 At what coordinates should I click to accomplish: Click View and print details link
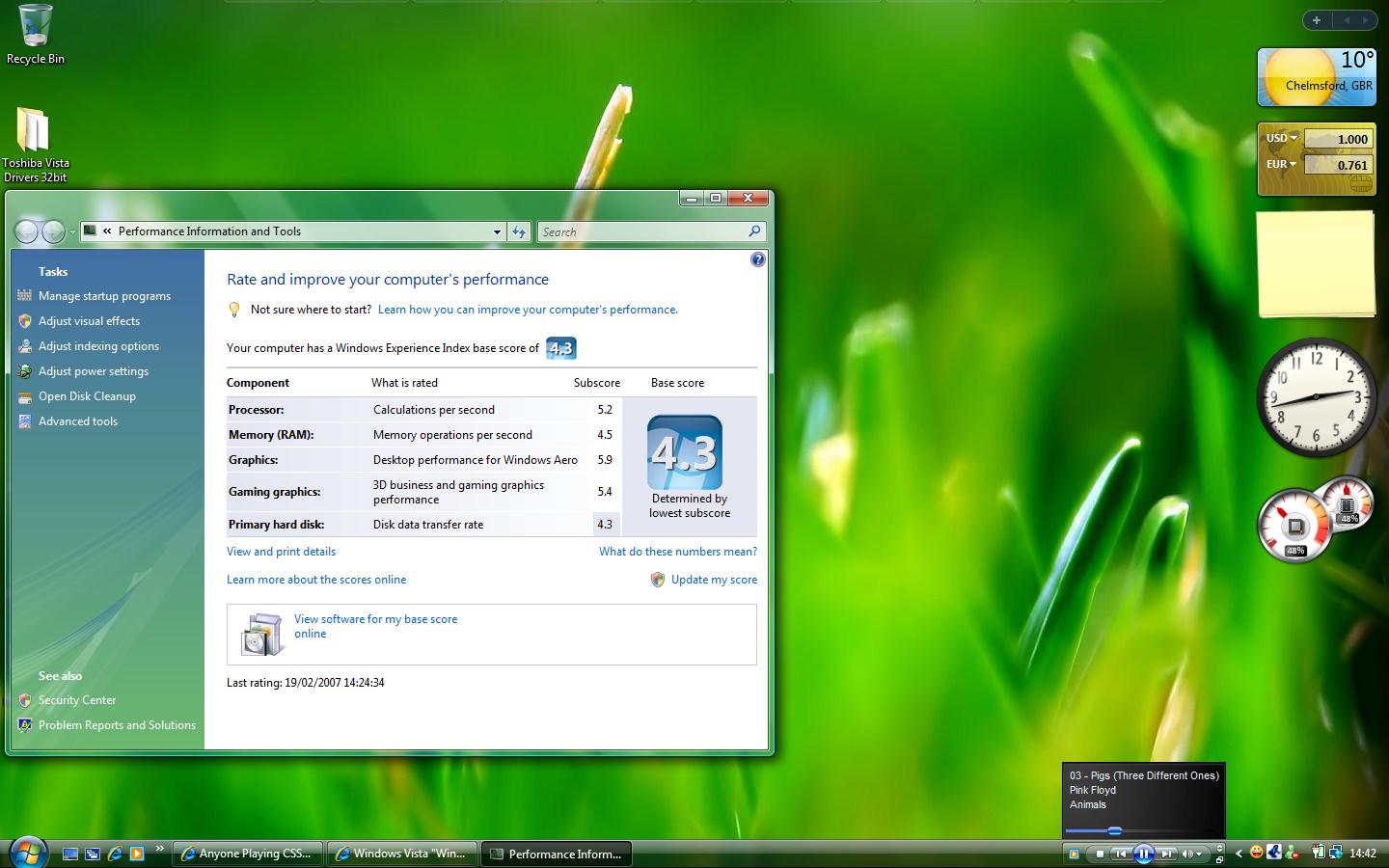tap(281, 552)
